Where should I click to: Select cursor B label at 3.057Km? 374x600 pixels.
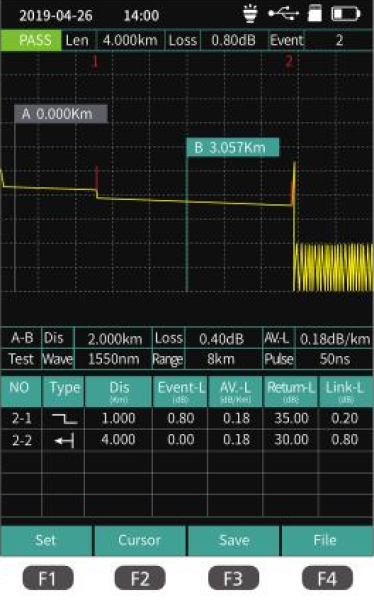(232, 147)
